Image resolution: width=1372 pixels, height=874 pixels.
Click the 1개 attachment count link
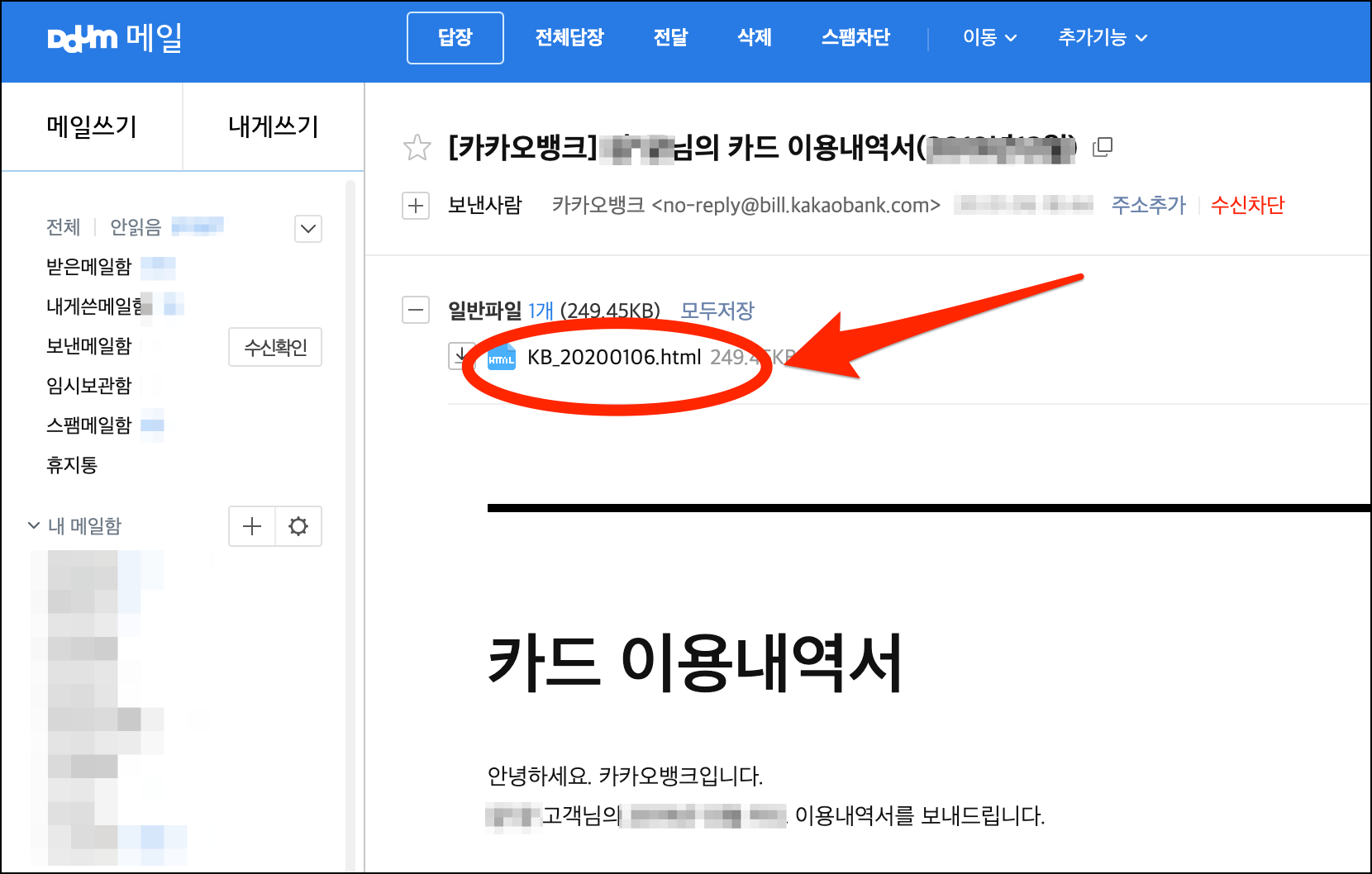[541, 311]
